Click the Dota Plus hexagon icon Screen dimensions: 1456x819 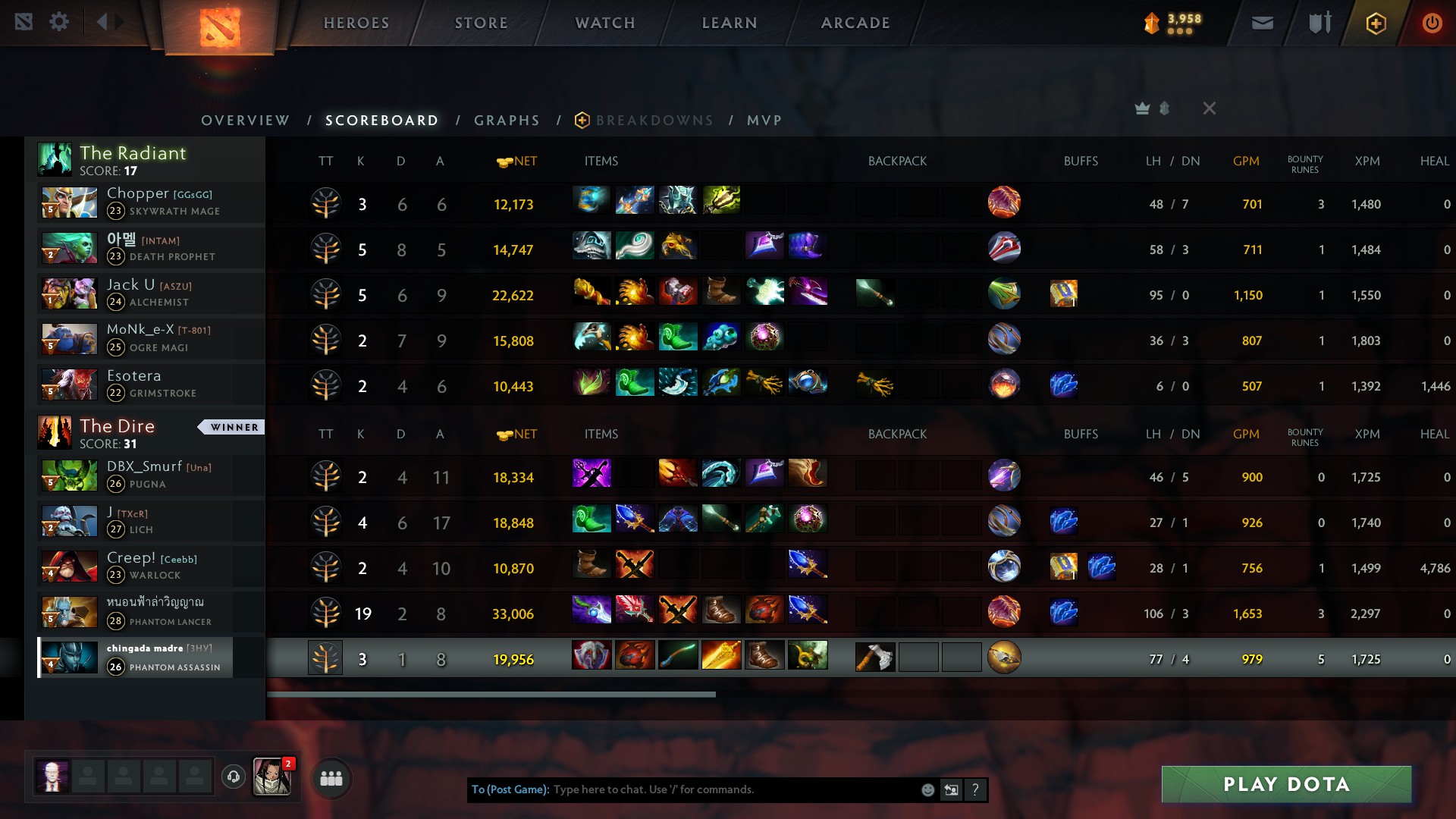[x=1376, y=24]
